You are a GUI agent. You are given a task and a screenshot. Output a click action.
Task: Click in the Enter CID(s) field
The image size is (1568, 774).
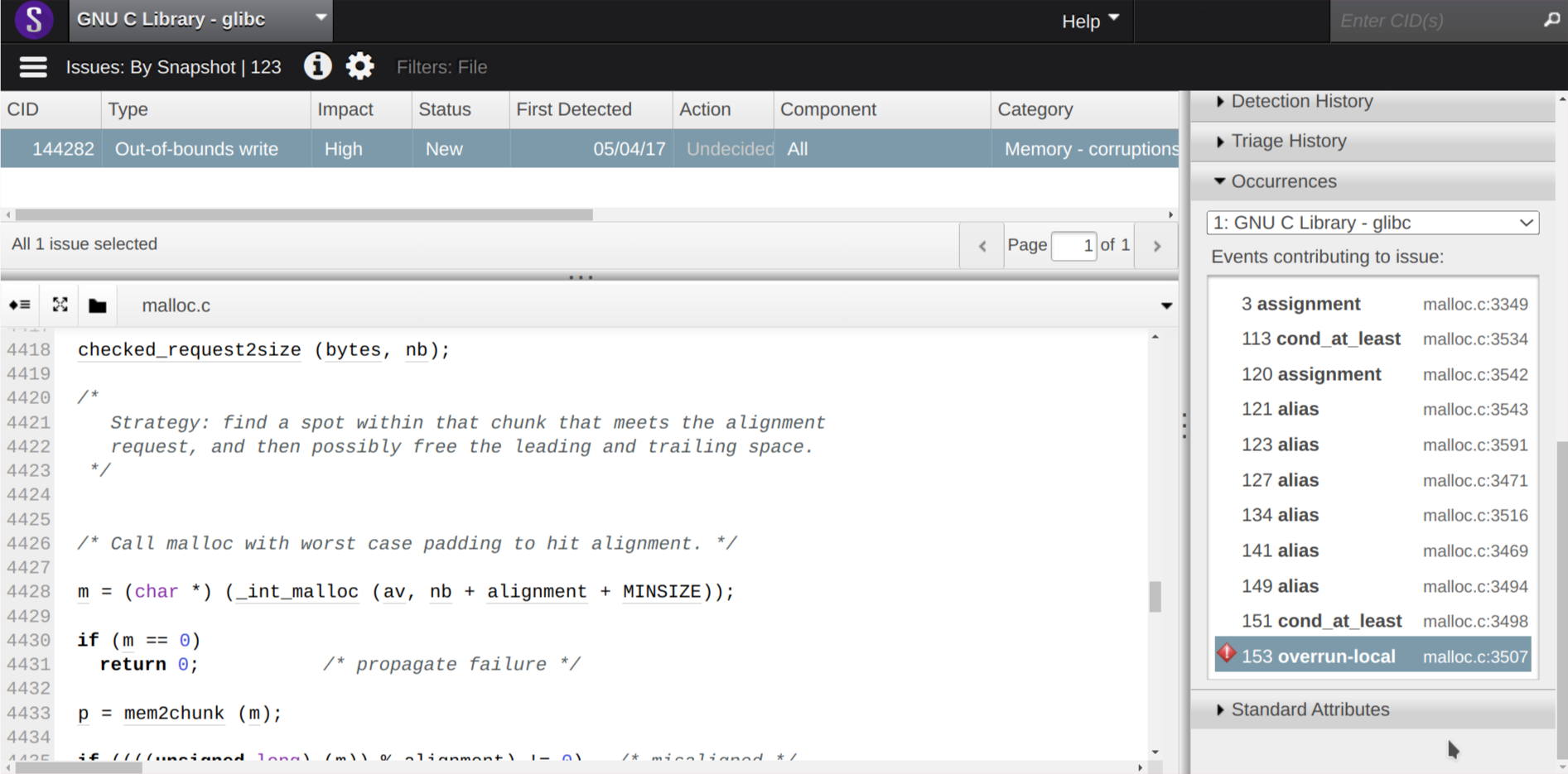[1436, 21]
